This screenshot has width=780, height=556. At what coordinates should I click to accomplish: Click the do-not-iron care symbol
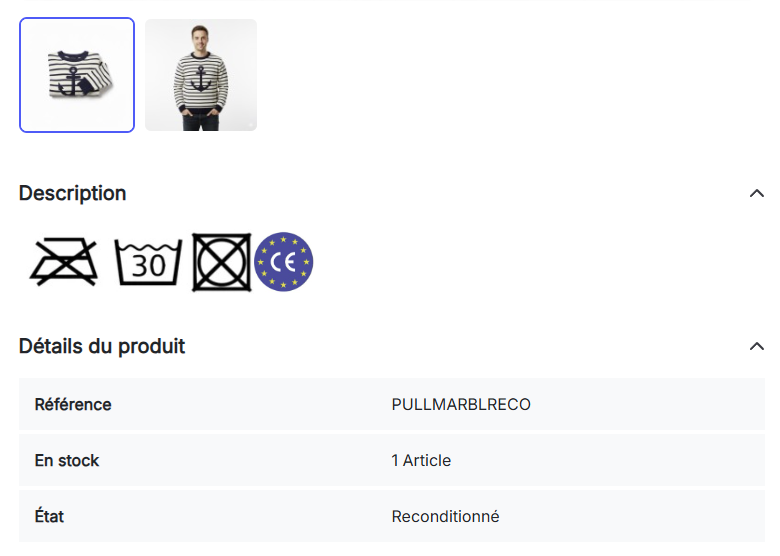click(x=65, y=263)
